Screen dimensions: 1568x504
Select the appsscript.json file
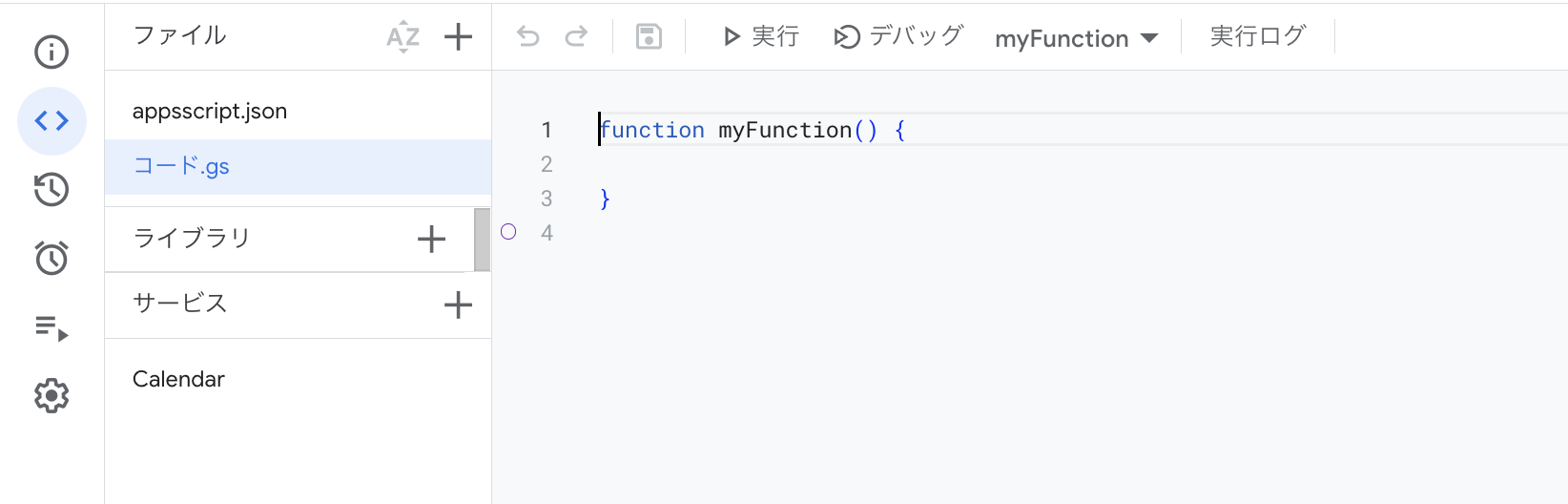[210, 111]
